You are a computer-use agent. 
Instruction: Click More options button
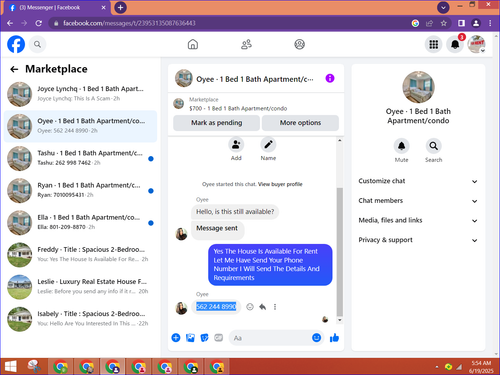point(300,123)
